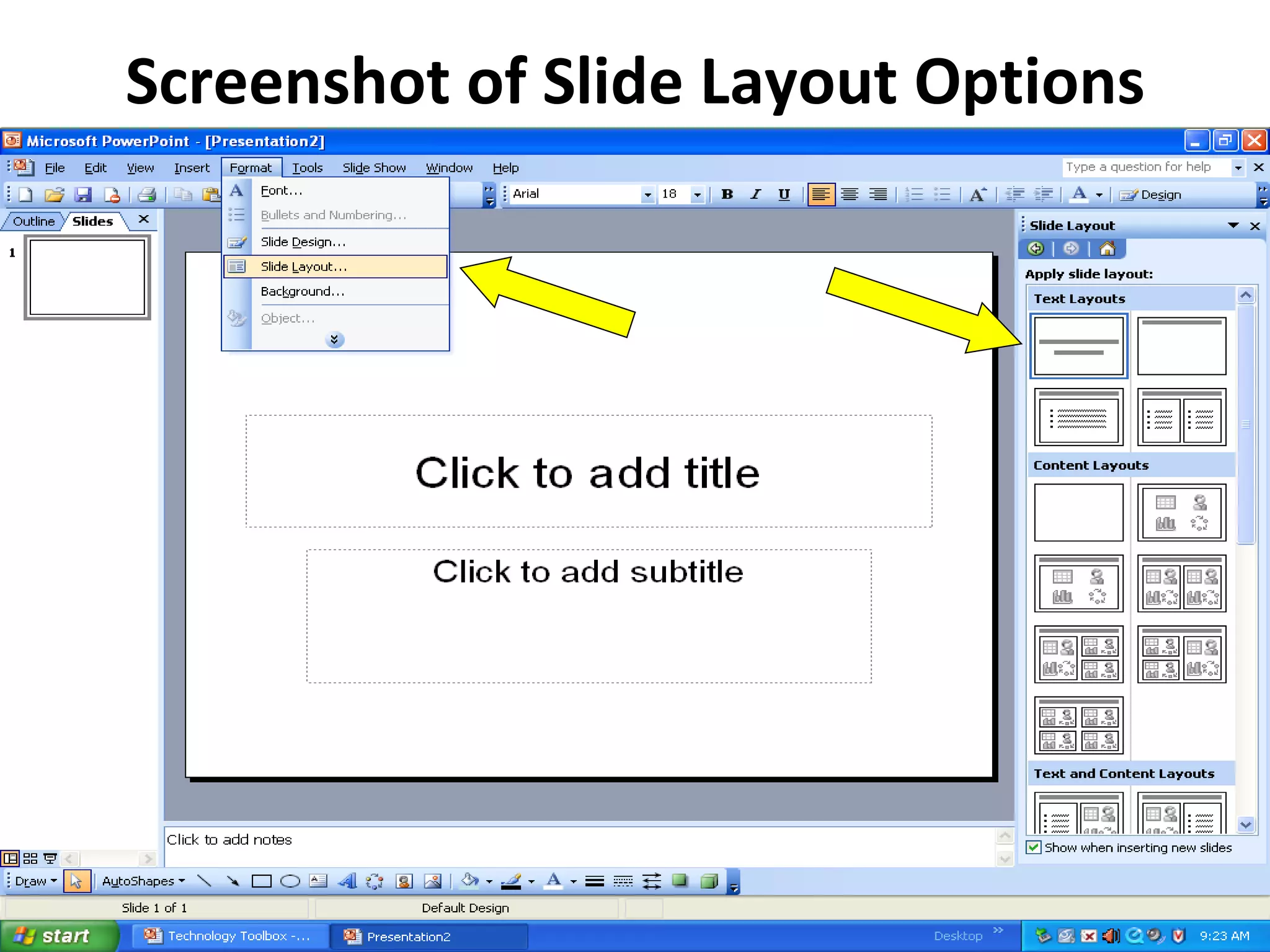Choose Slide Layout from Format menu
1270x952 pixels.
click(335, 267)
